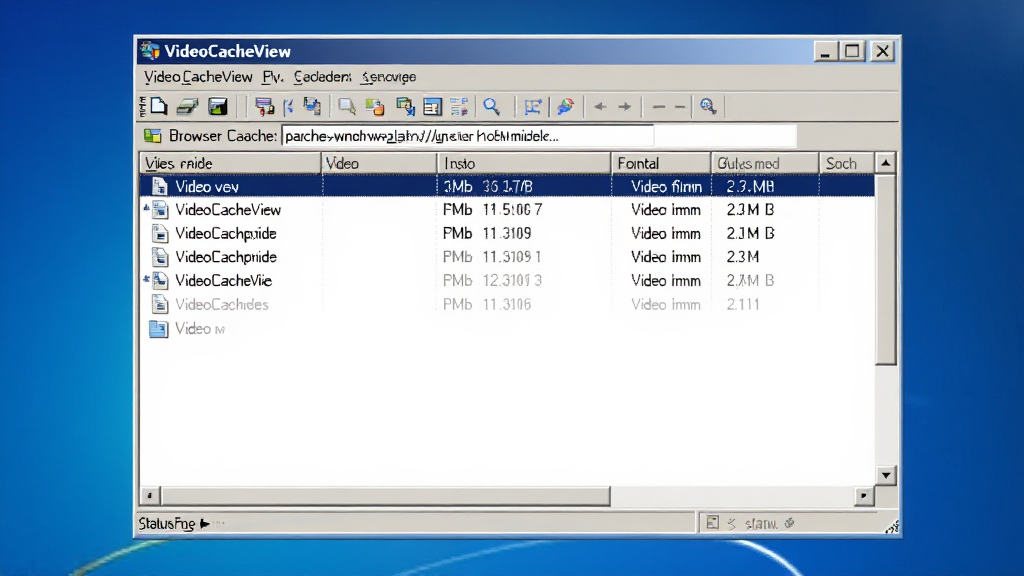Sort by the Video column header
Screen dimensions: 1024x576
tap(379, 163)
